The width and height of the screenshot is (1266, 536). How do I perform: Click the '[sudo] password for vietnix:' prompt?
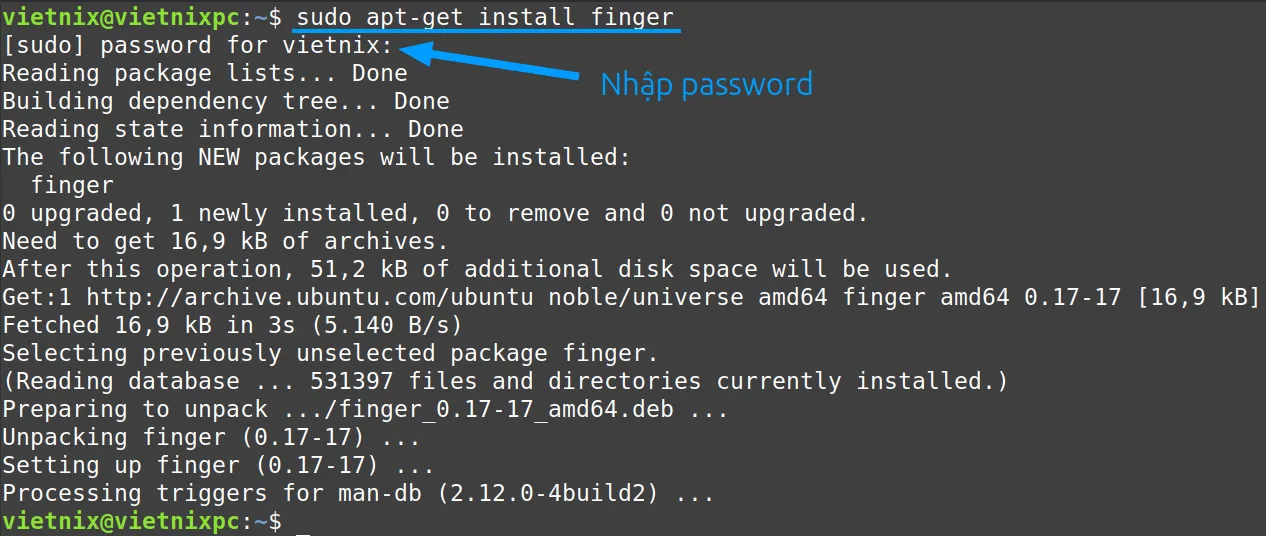[199, 45]
